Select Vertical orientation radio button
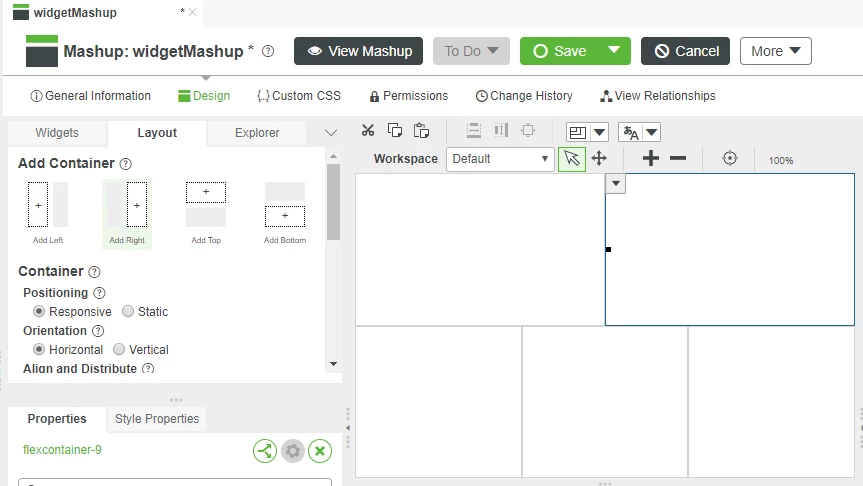Screen dimensions: 863x486 pyautogui.click(x=119, y=350)
